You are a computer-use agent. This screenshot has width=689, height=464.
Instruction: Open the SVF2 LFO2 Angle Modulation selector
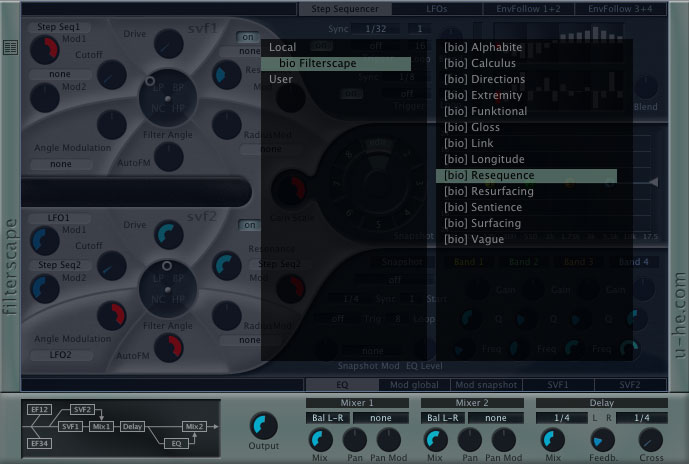click(x=61, y=355)
